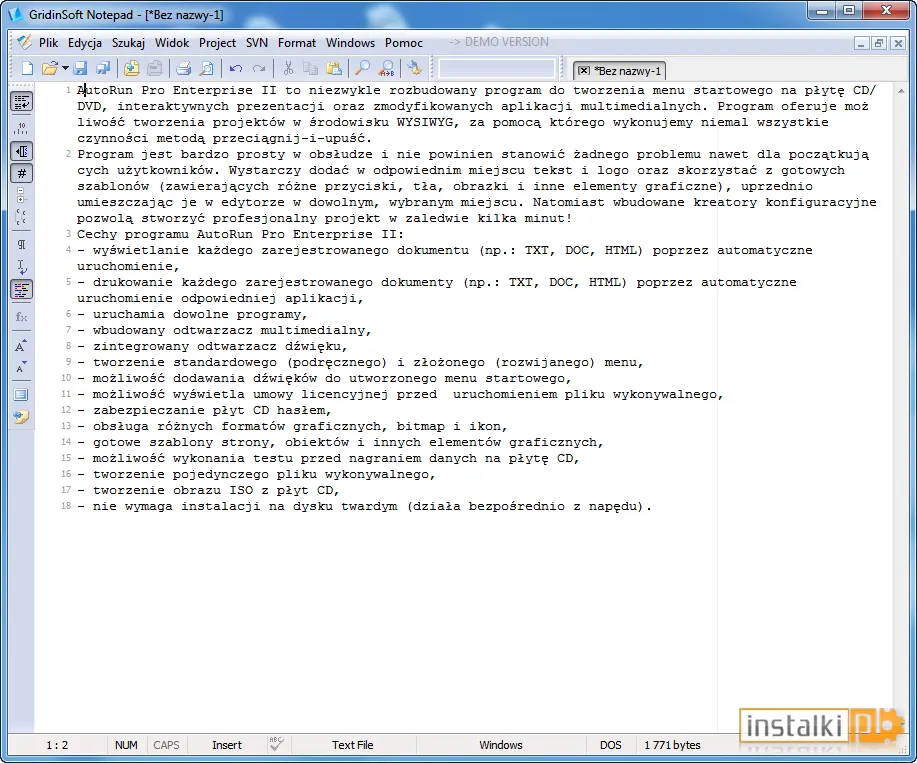Click the blue list panel sidebar icon
Image resolution: width=917 pixels, height=763 pixels.
click(x=21, y=395)
